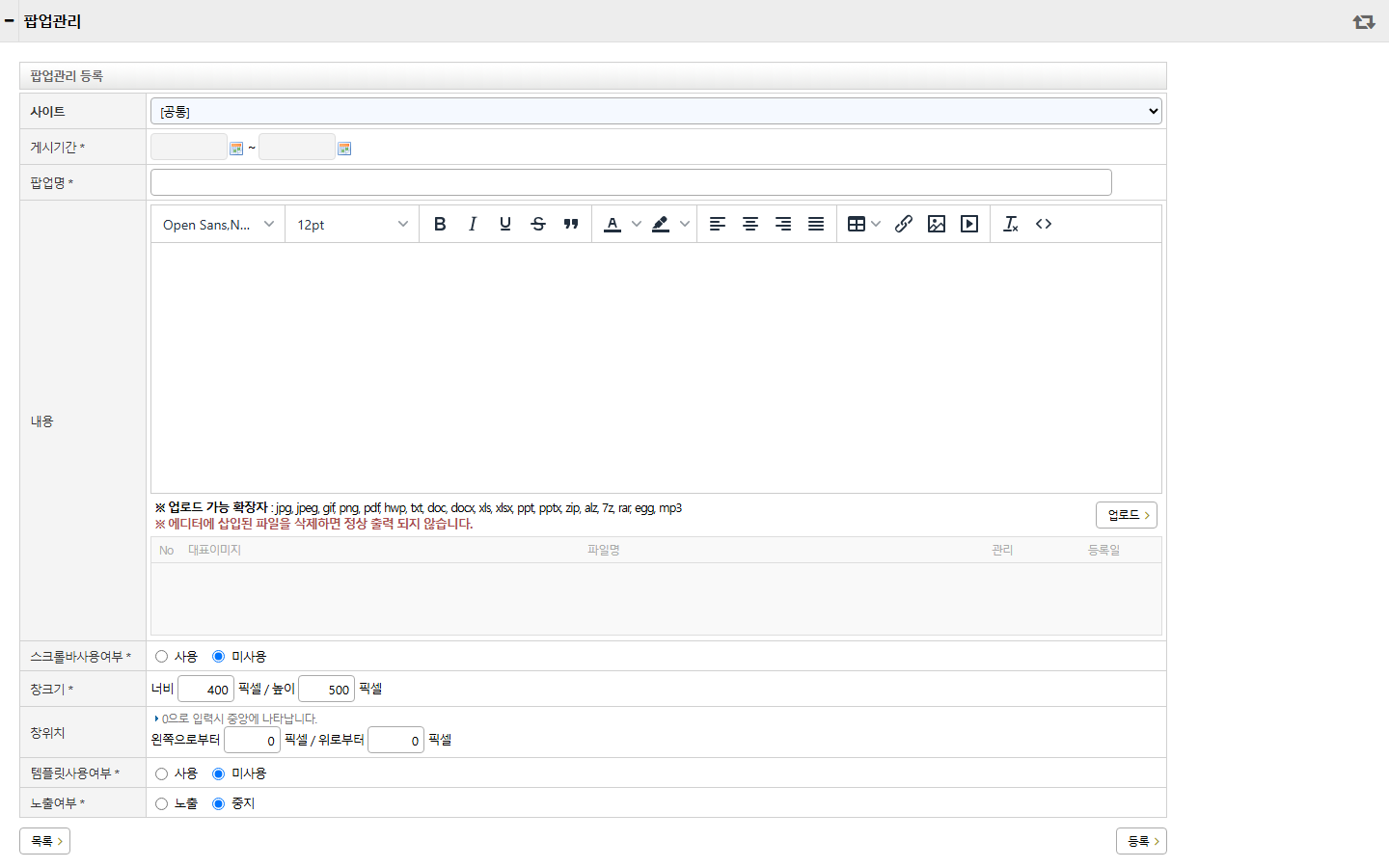Toggle bold formatting in editor
The height and width of the screenshot is (868, 1389).
(440, 224)
